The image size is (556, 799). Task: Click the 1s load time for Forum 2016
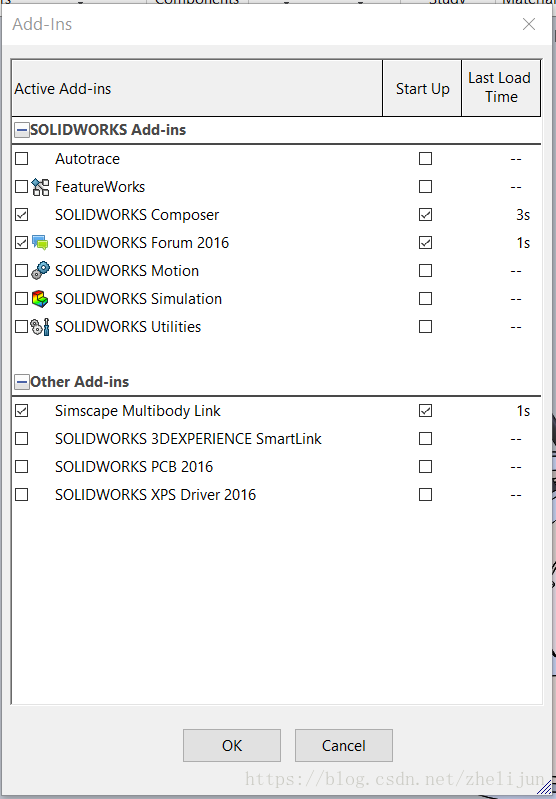(523, 243)
